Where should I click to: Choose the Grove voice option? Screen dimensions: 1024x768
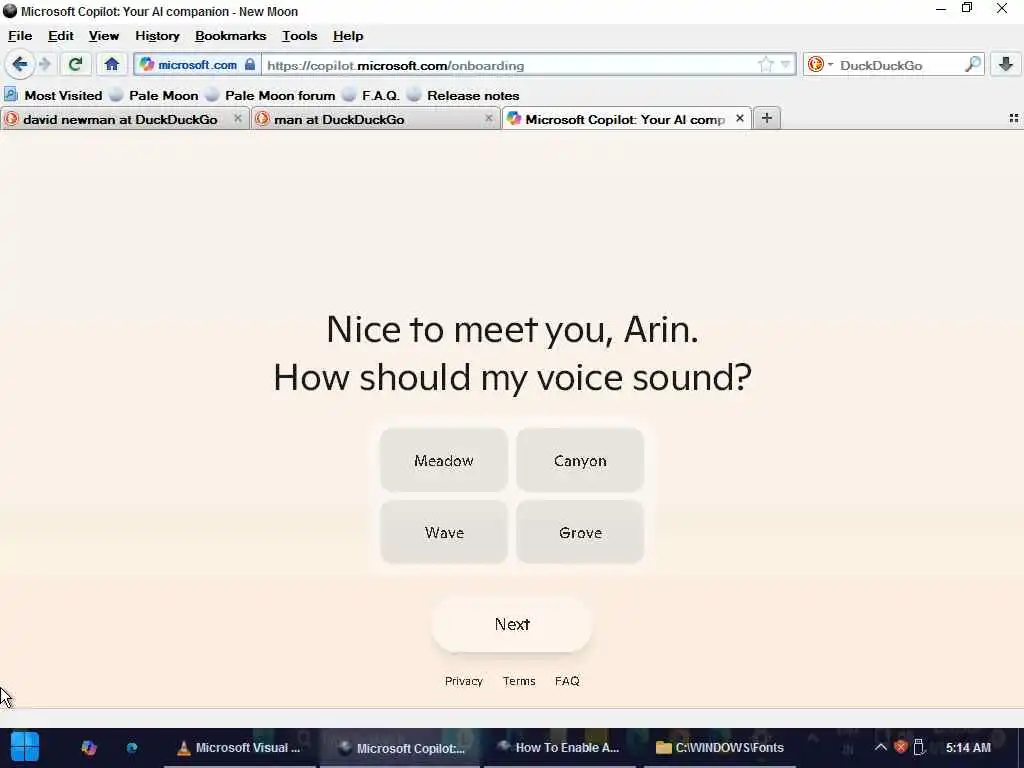pos(580,532)
